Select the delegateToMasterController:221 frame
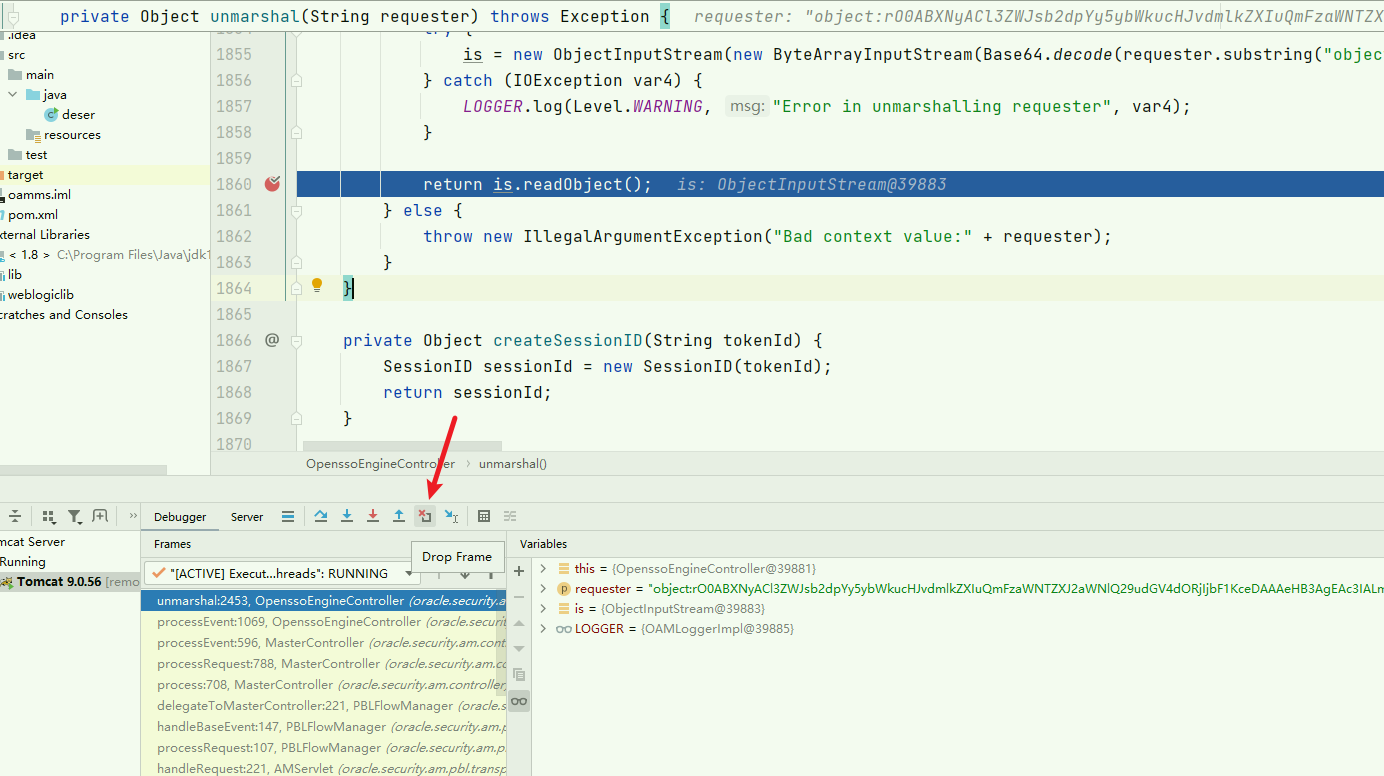This screenshot has width=1384, height=776. pos(324,706)
